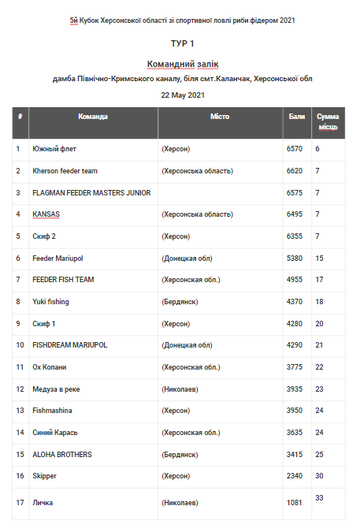Viewport: 360px width, 532px height.
Task: Click the points value 6620
Action: [294, 171]
